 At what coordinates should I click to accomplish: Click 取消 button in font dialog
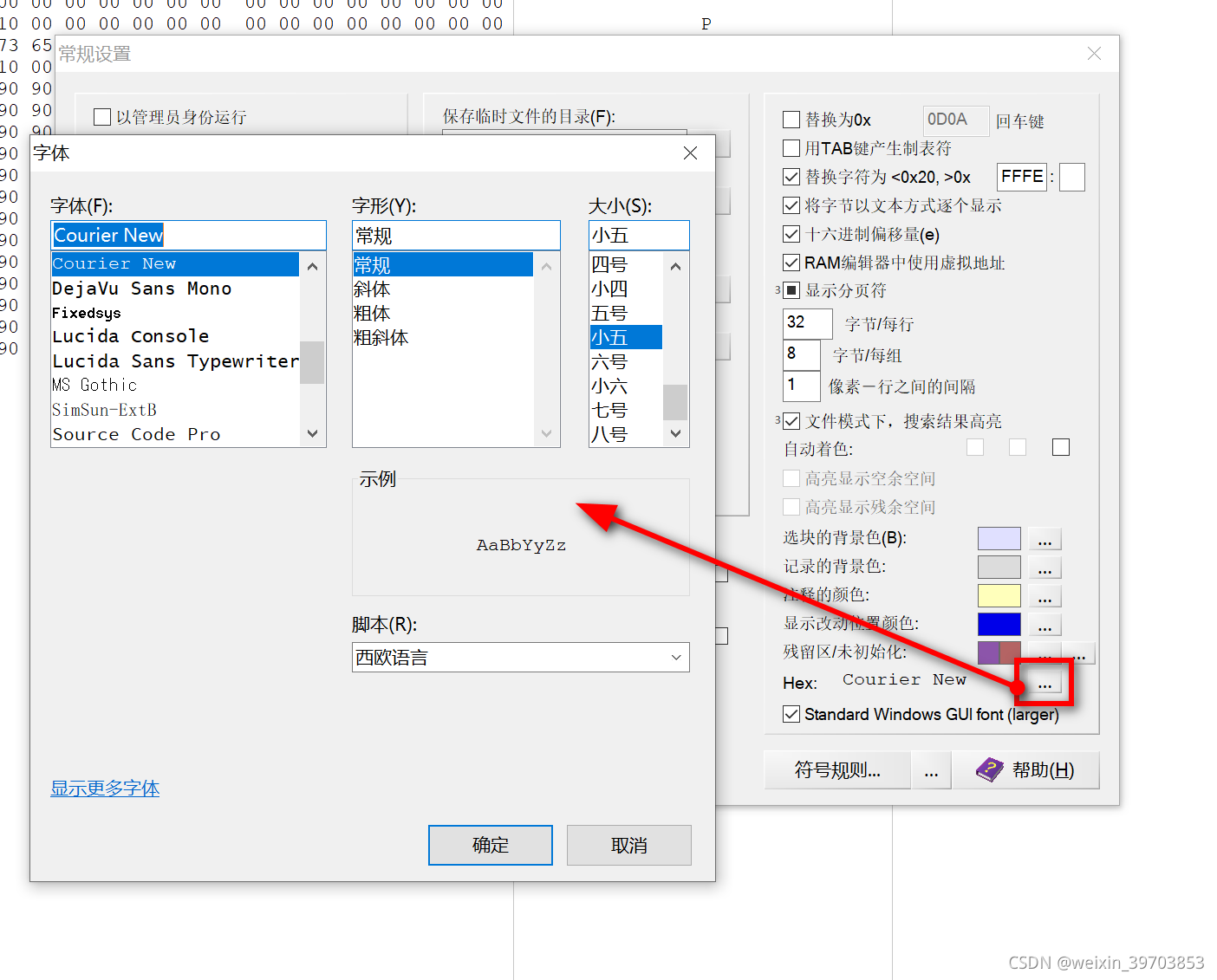629,845
